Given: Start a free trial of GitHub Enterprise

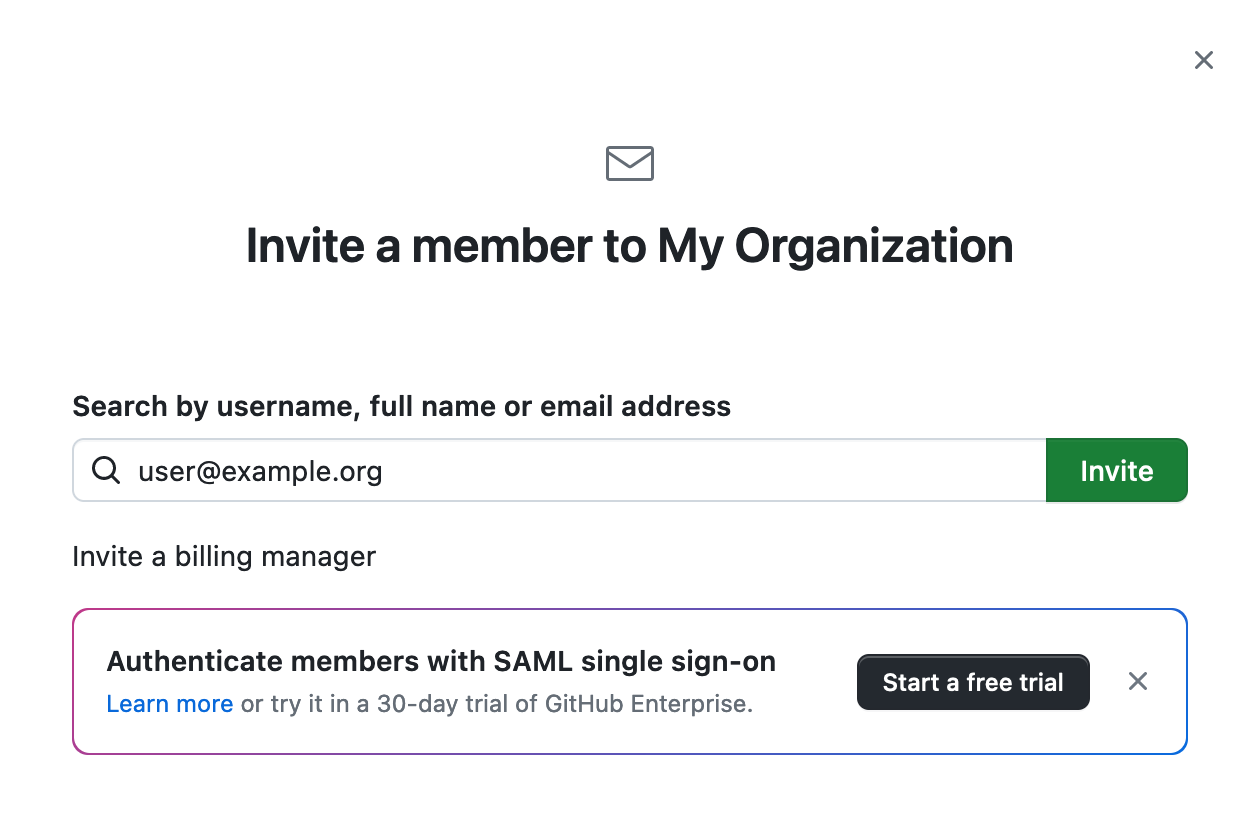Looking at the screenshot, I should click(973, 682).
